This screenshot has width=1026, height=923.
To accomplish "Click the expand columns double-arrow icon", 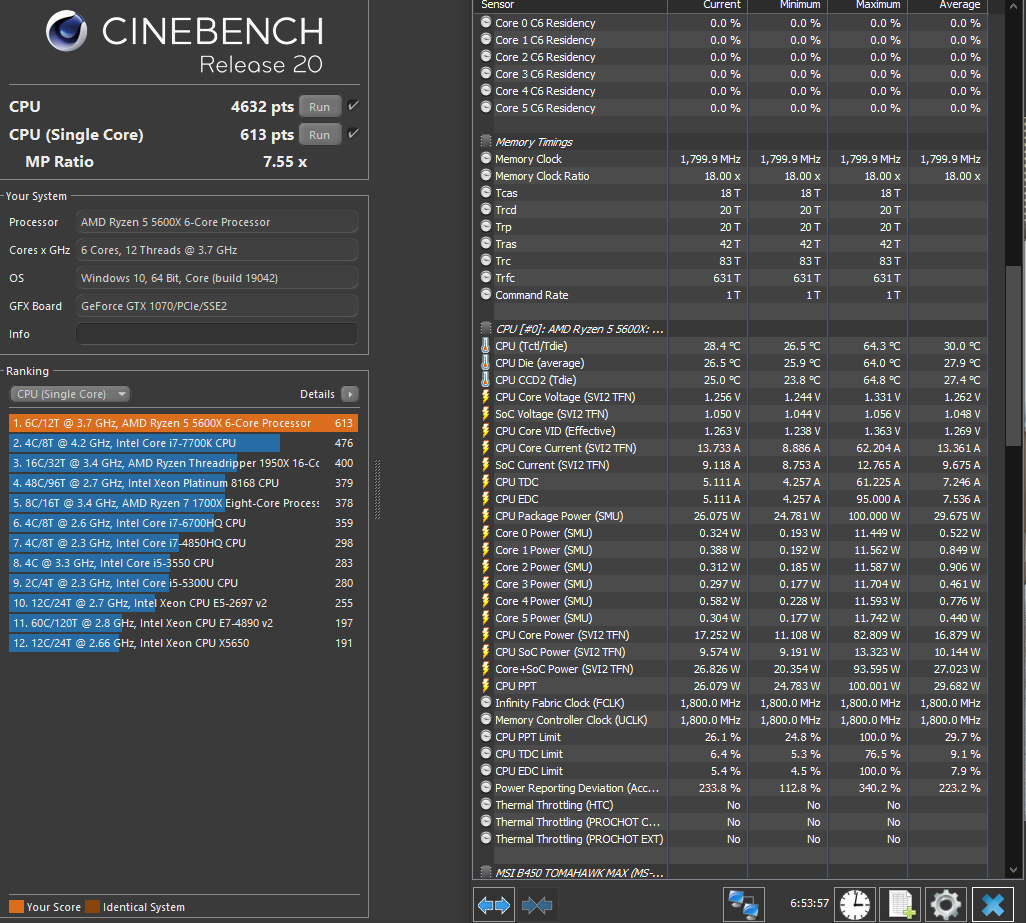I will point(494,904).
